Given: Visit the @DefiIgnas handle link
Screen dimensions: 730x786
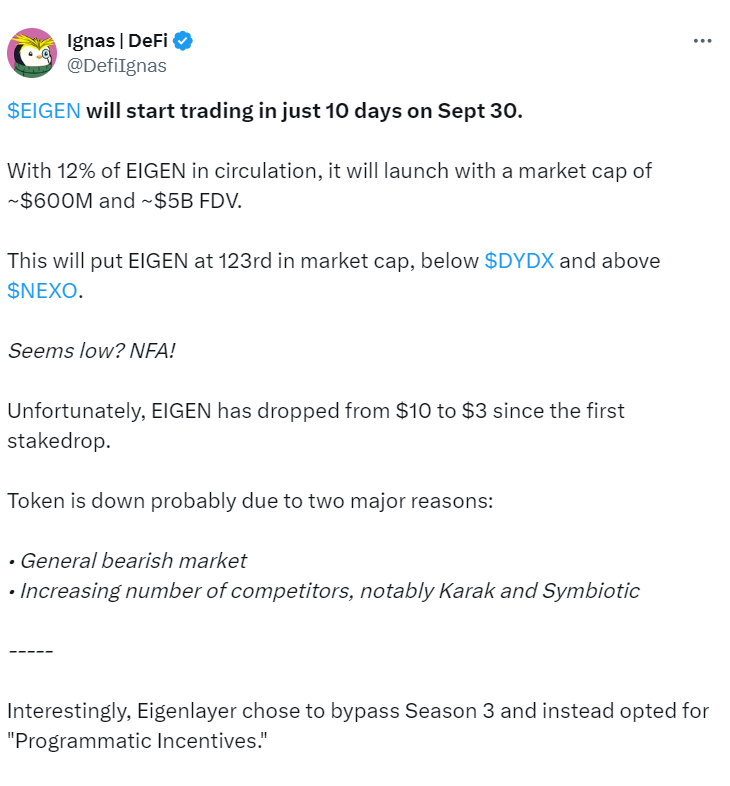Looking at the screenshot, I should [117, 66].
